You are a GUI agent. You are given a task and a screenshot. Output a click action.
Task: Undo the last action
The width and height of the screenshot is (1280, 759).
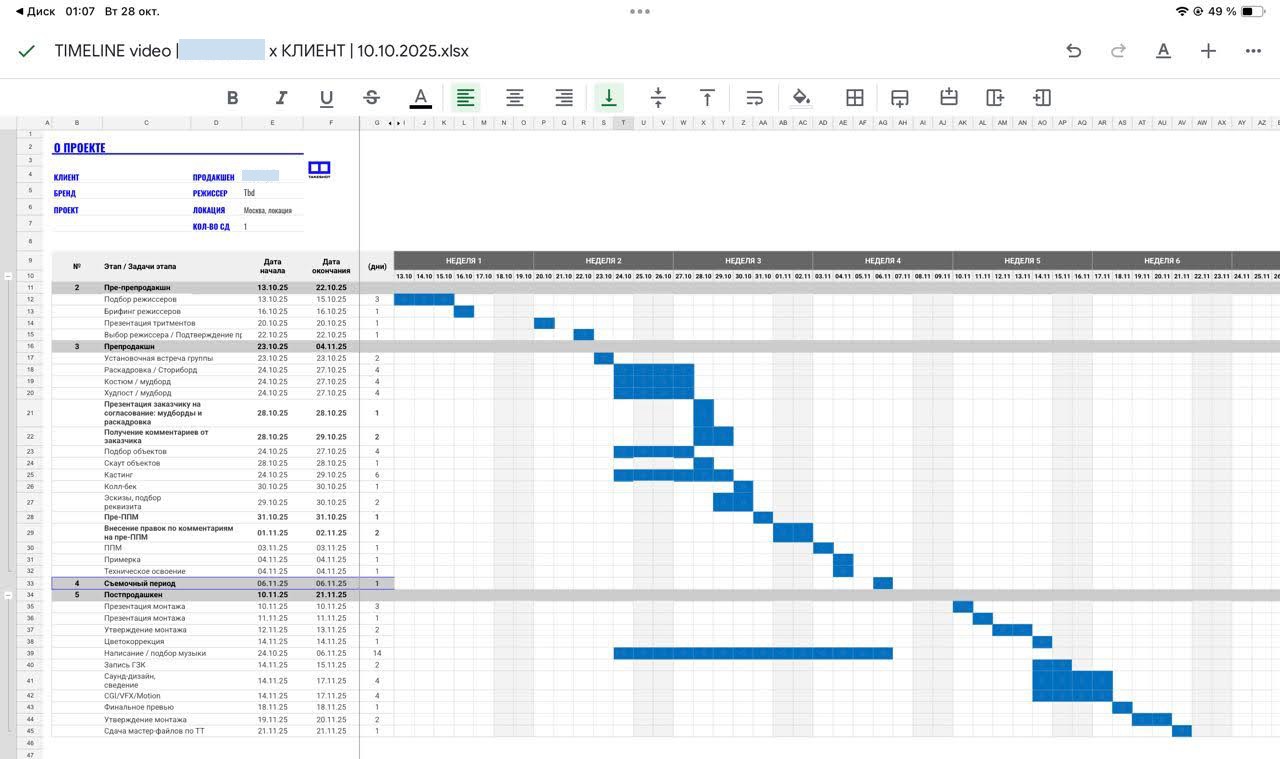coord(1073,51)
